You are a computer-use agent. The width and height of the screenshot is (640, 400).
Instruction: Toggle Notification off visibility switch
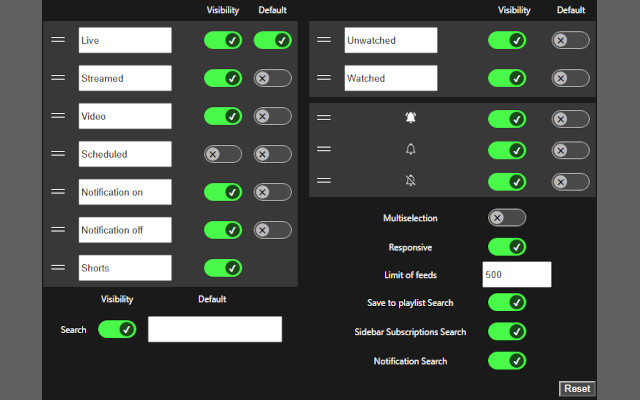(223, 230)
